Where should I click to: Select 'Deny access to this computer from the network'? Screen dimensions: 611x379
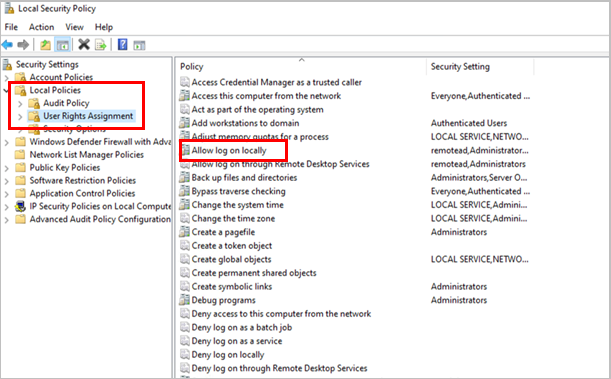[281, 314]
